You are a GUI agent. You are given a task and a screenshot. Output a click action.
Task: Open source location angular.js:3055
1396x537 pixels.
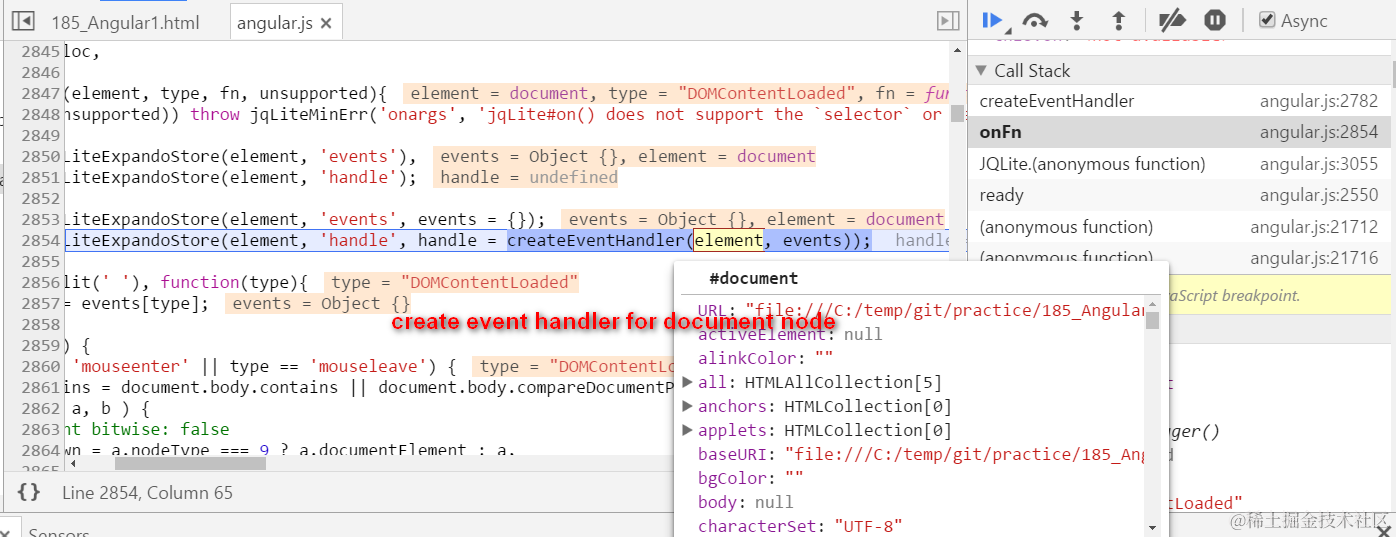[x=1318, y=164]
